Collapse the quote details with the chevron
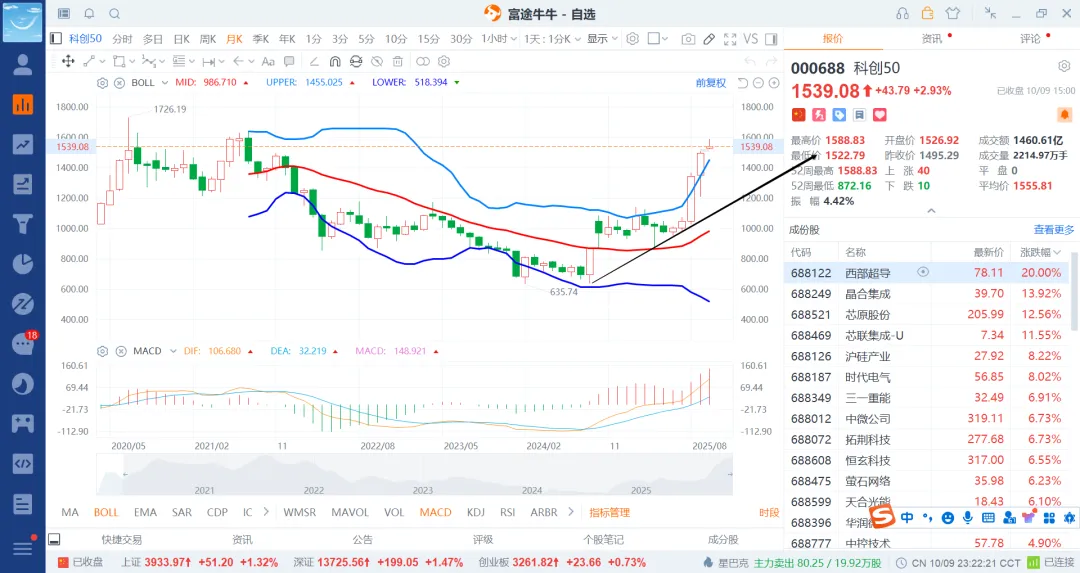The width and height of the screenshot is (1080, 573). tap(931, 211)
